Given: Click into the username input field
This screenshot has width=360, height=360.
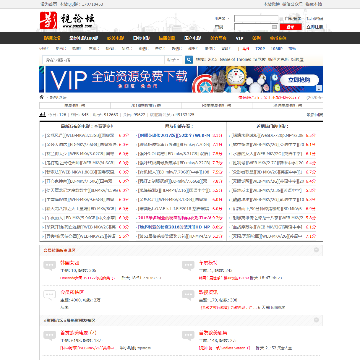Looking at the screenshot, I should [x=256, y=19].
